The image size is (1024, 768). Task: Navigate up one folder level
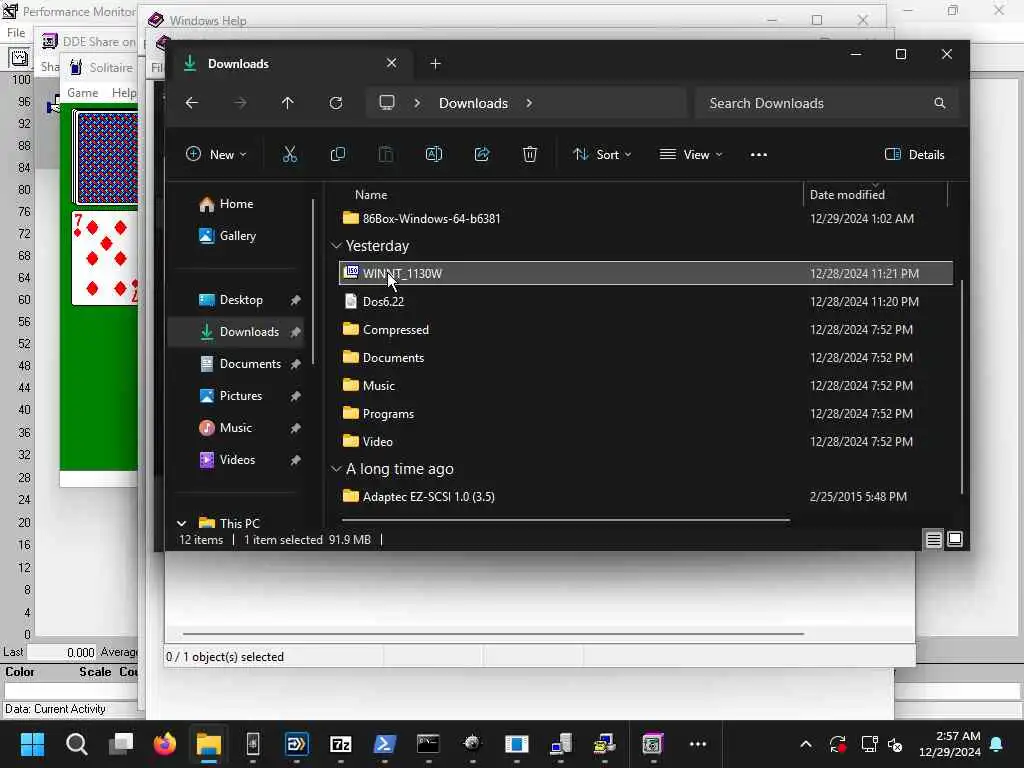point(287,103)
